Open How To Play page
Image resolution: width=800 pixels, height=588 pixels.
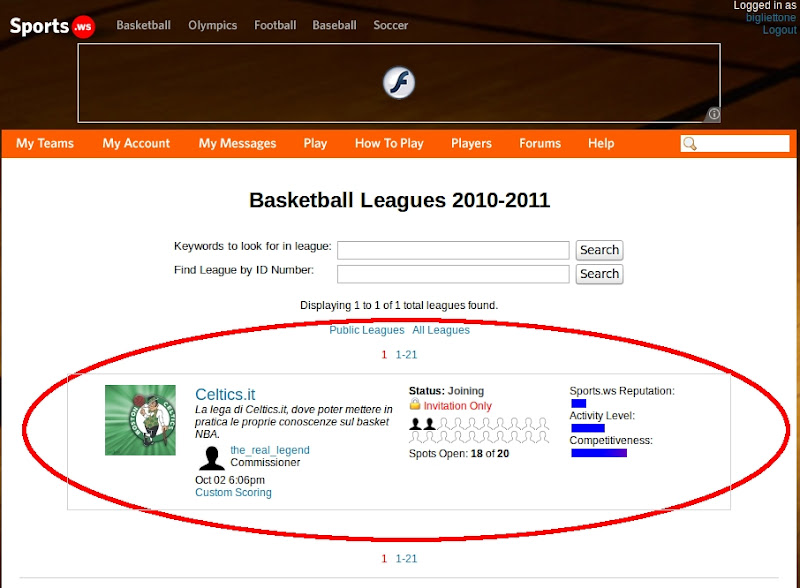389,143
